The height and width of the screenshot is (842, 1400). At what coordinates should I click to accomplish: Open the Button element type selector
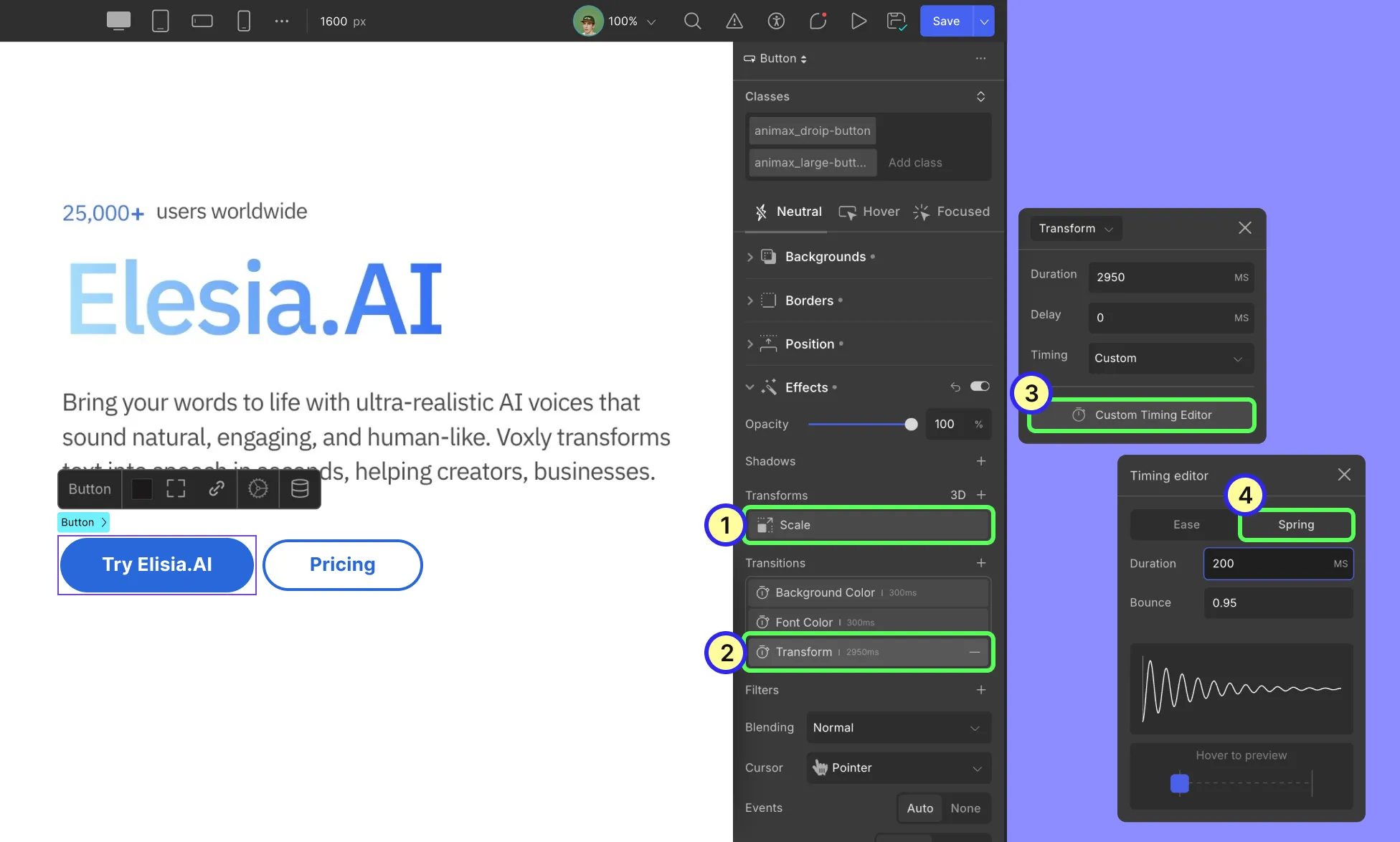775,58
